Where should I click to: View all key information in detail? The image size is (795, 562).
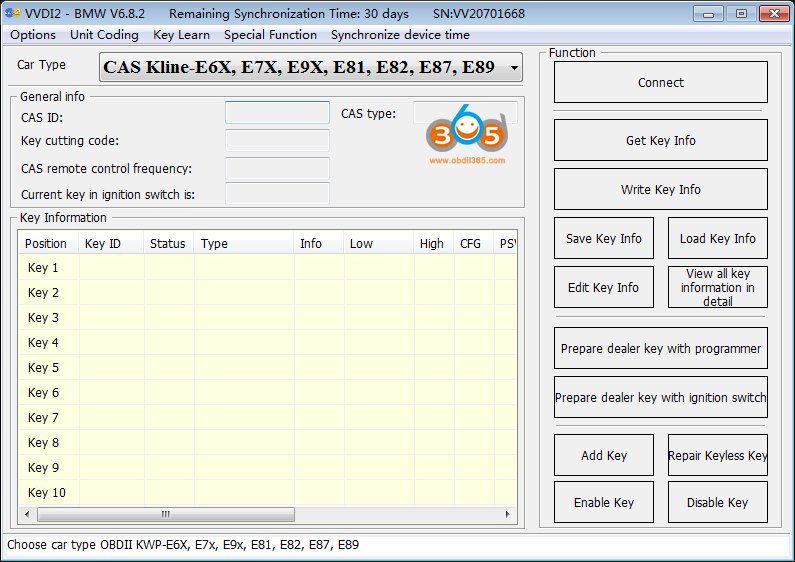click(717, 288)
